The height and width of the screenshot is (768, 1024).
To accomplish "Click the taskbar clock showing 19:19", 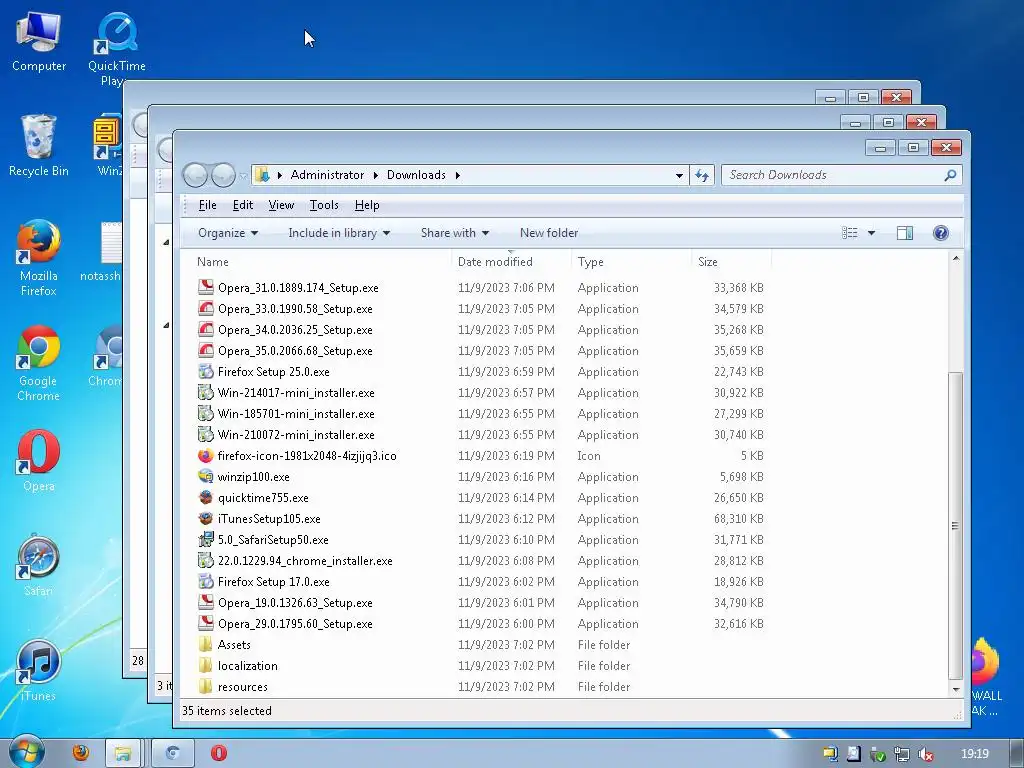I will pyautogui.click(x=975, y=754).
